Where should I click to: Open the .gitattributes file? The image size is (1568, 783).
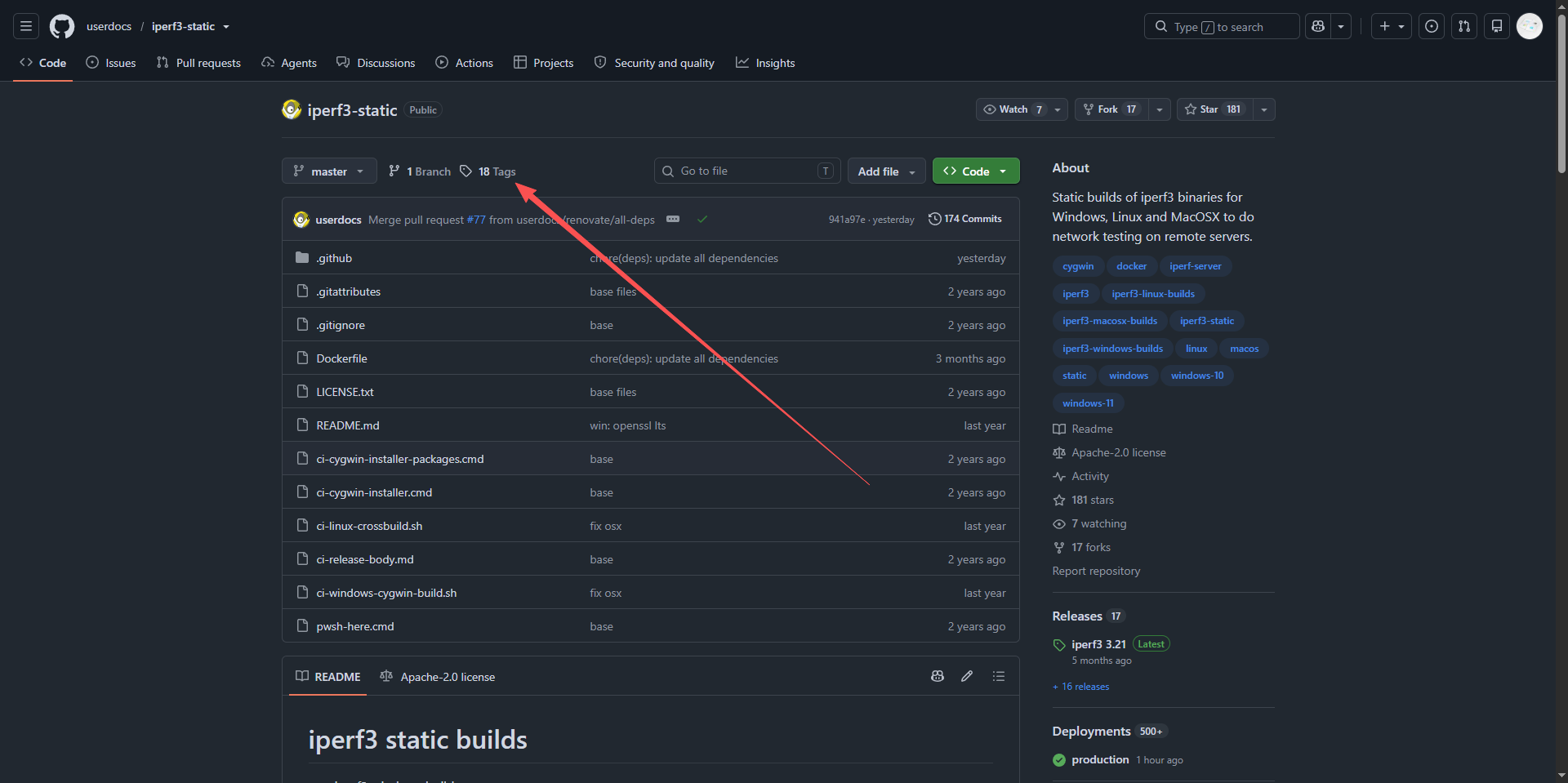[x=349, y=291]
